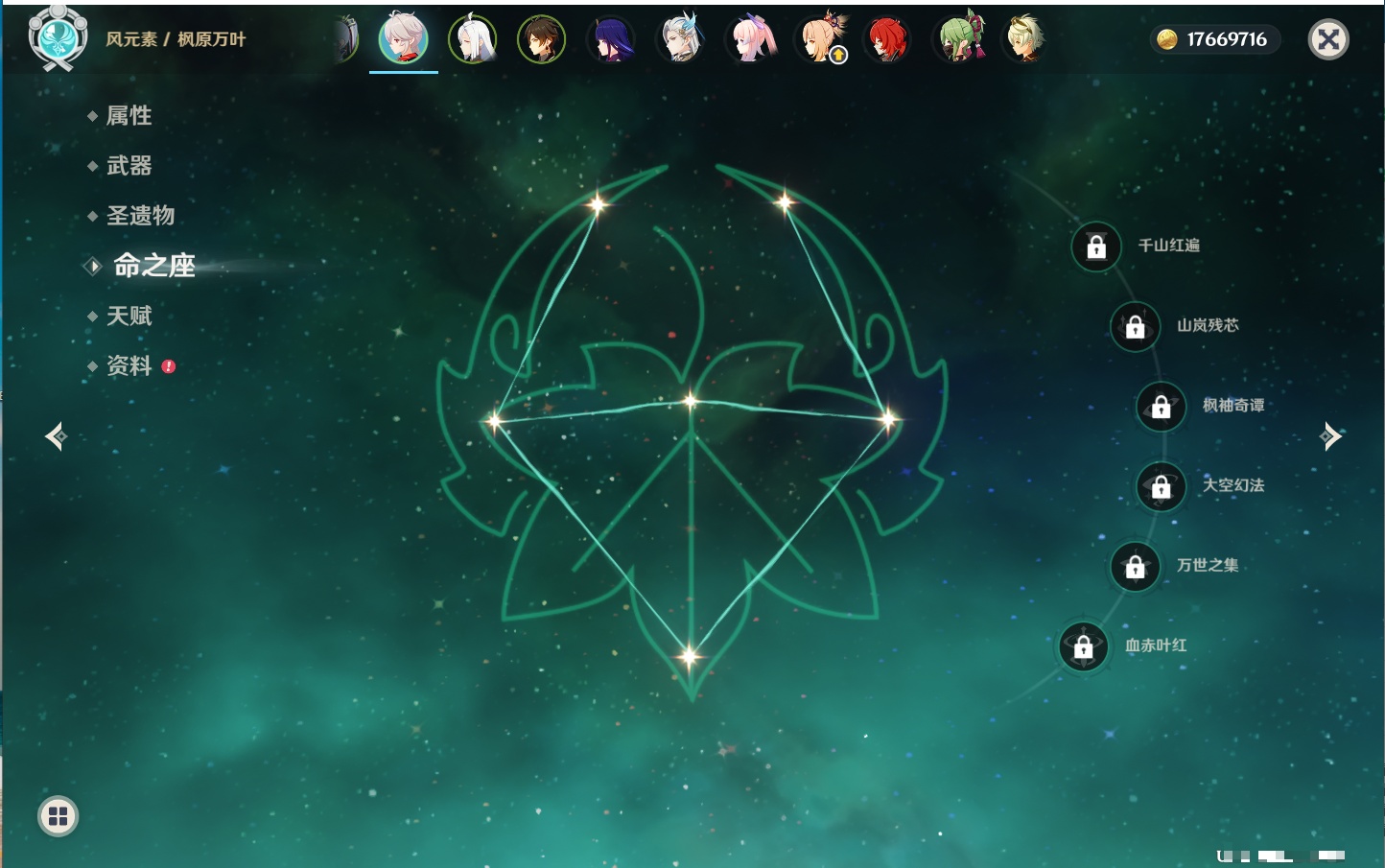Click the title text 风元素 / 枫原万叶
Viewport: 1385px width, 868px height.
click(176, 39)
